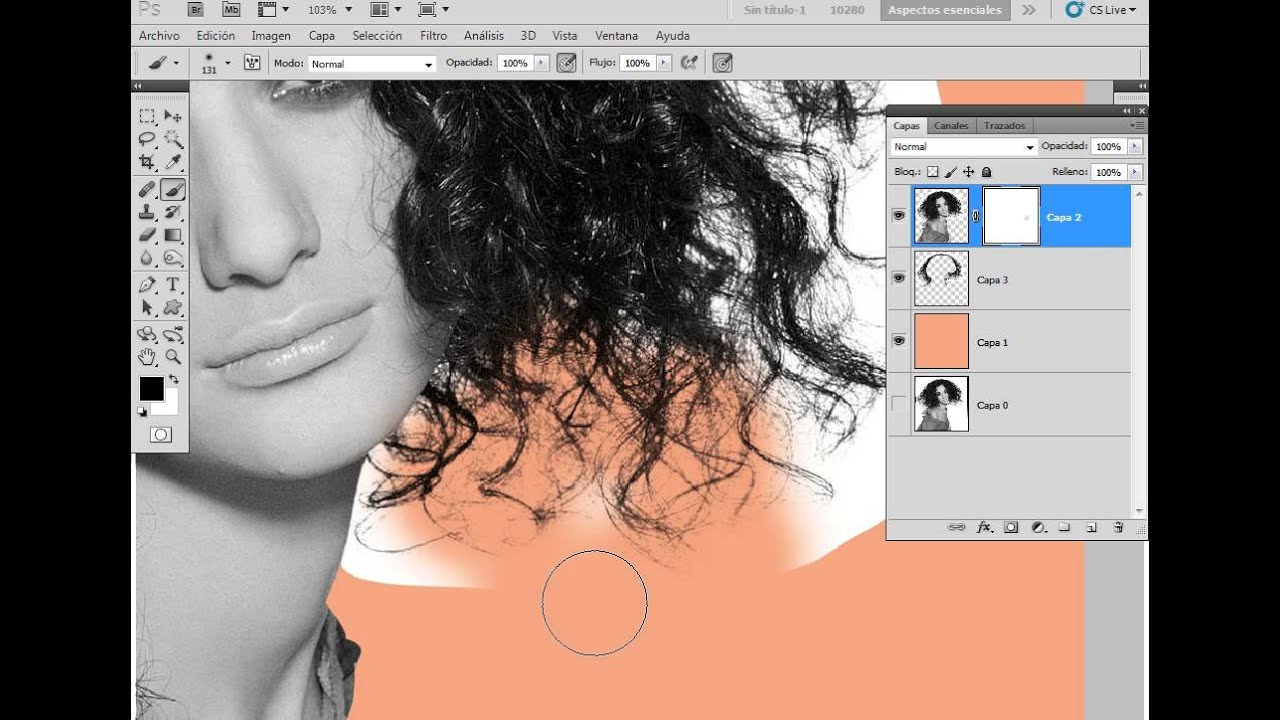Select the 3D Object Rotate tool
The height and width of the screenshot is (720, 1280).
pos(147,334)
